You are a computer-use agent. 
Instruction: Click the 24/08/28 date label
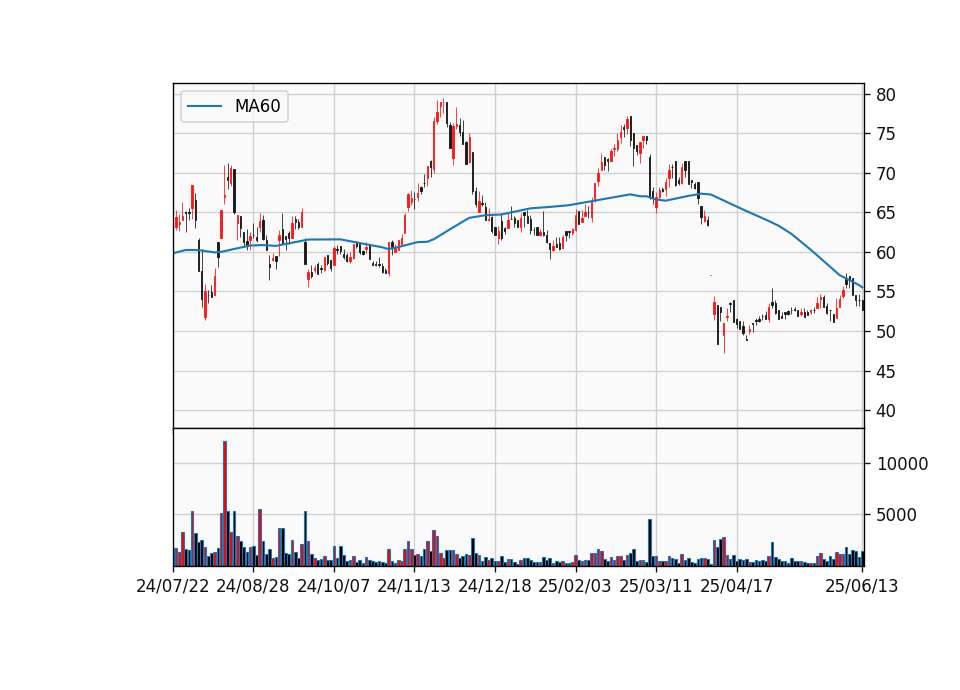(253, 586)
